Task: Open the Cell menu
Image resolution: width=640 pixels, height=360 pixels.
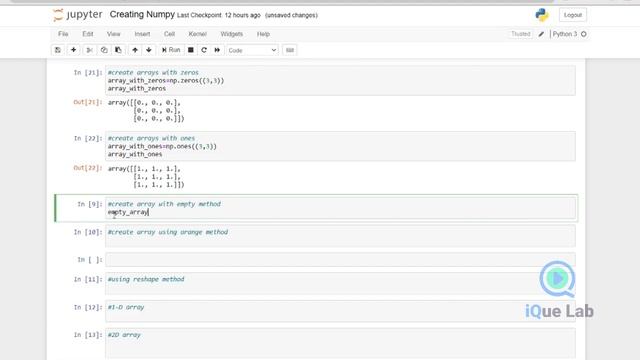Action: [169, 34]
